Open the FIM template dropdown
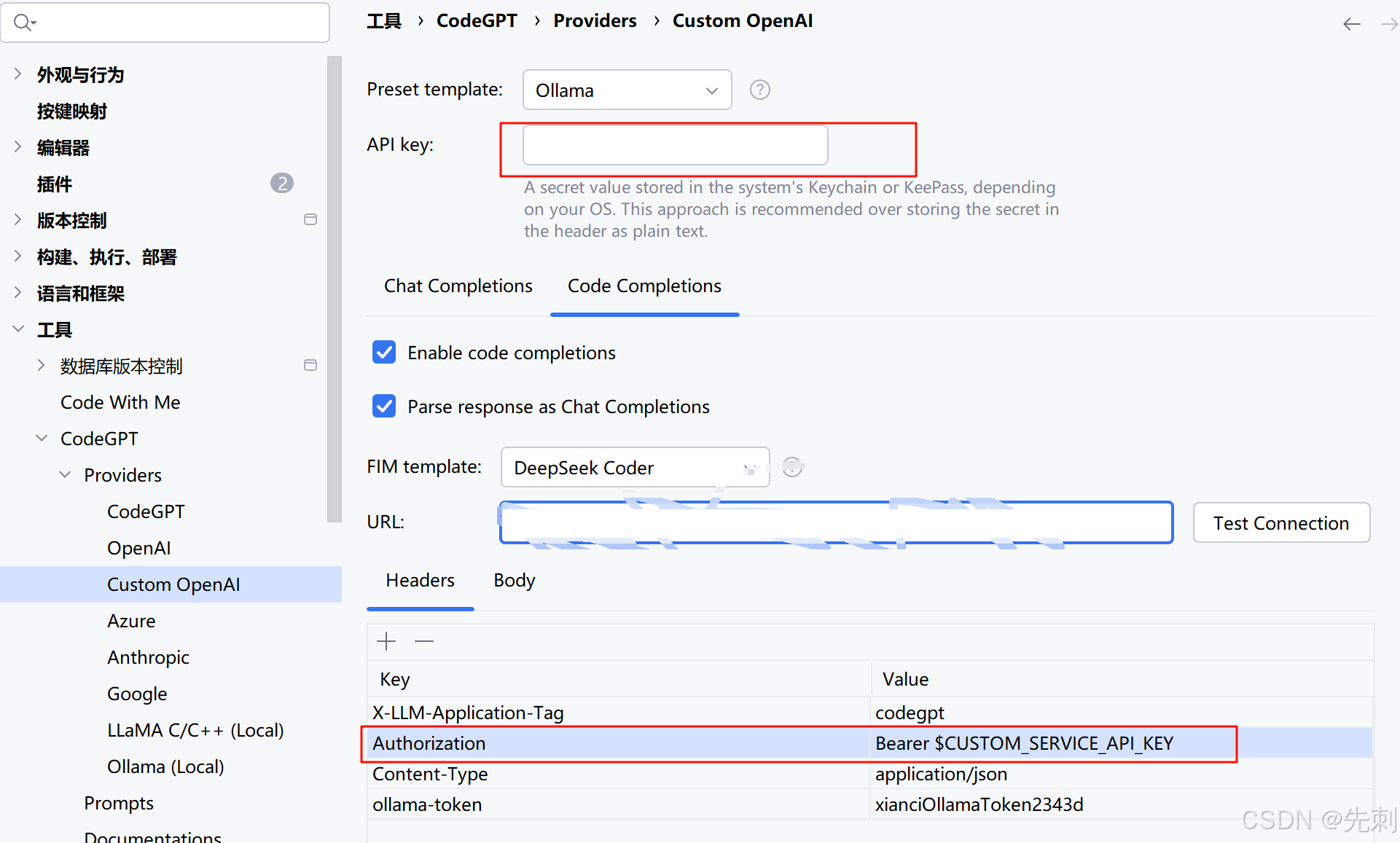 pos(634,468)
